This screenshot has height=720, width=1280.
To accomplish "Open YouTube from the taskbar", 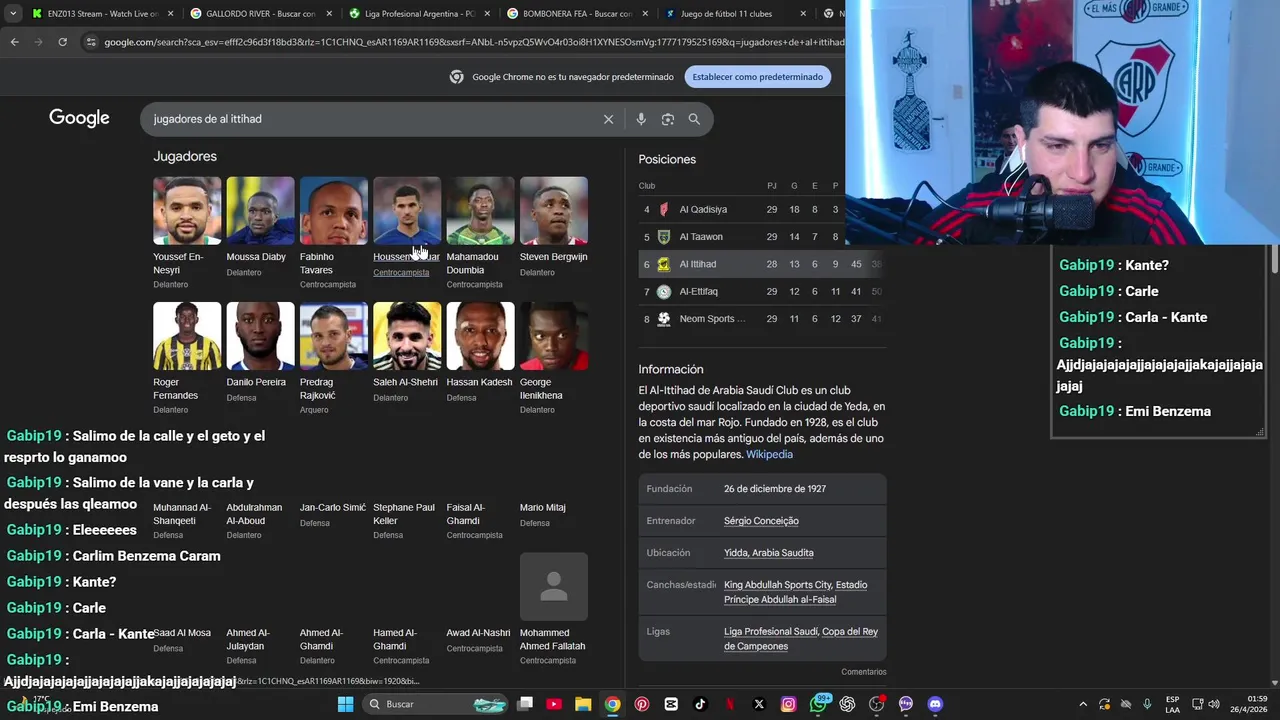I will (x=554, y=704).
